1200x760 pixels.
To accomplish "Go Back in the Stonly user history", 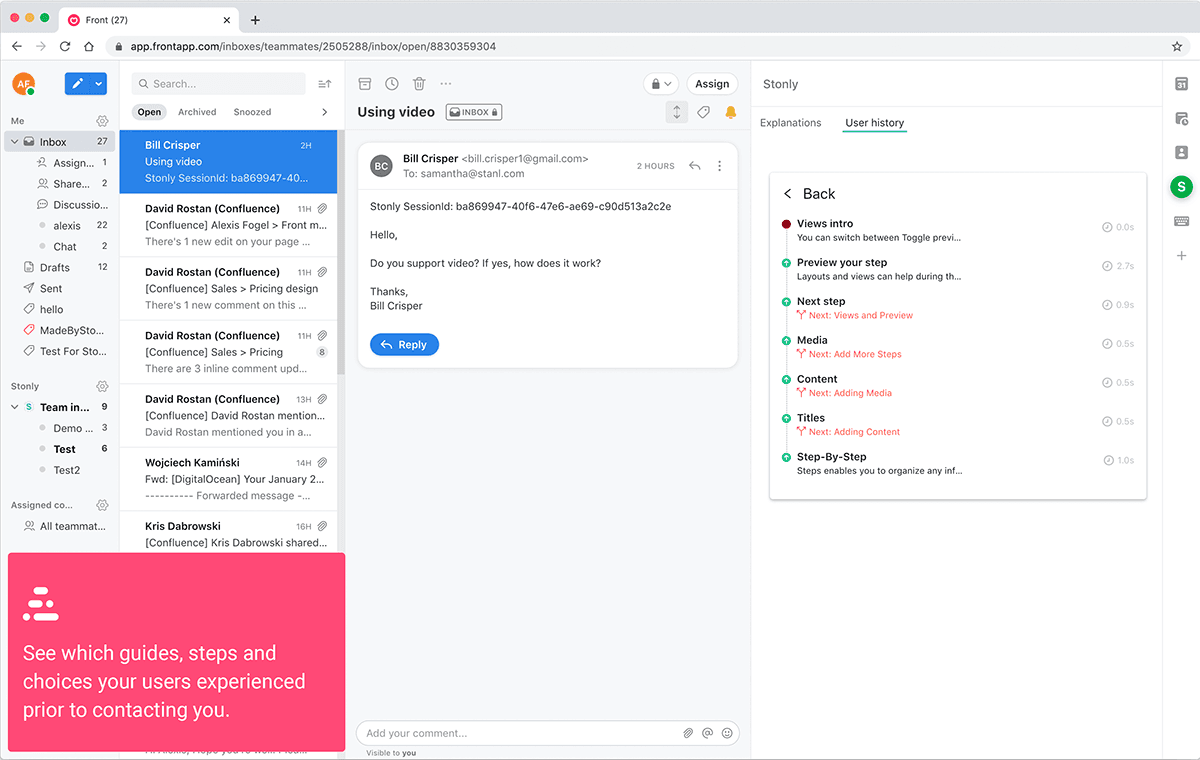I will 809,194.
